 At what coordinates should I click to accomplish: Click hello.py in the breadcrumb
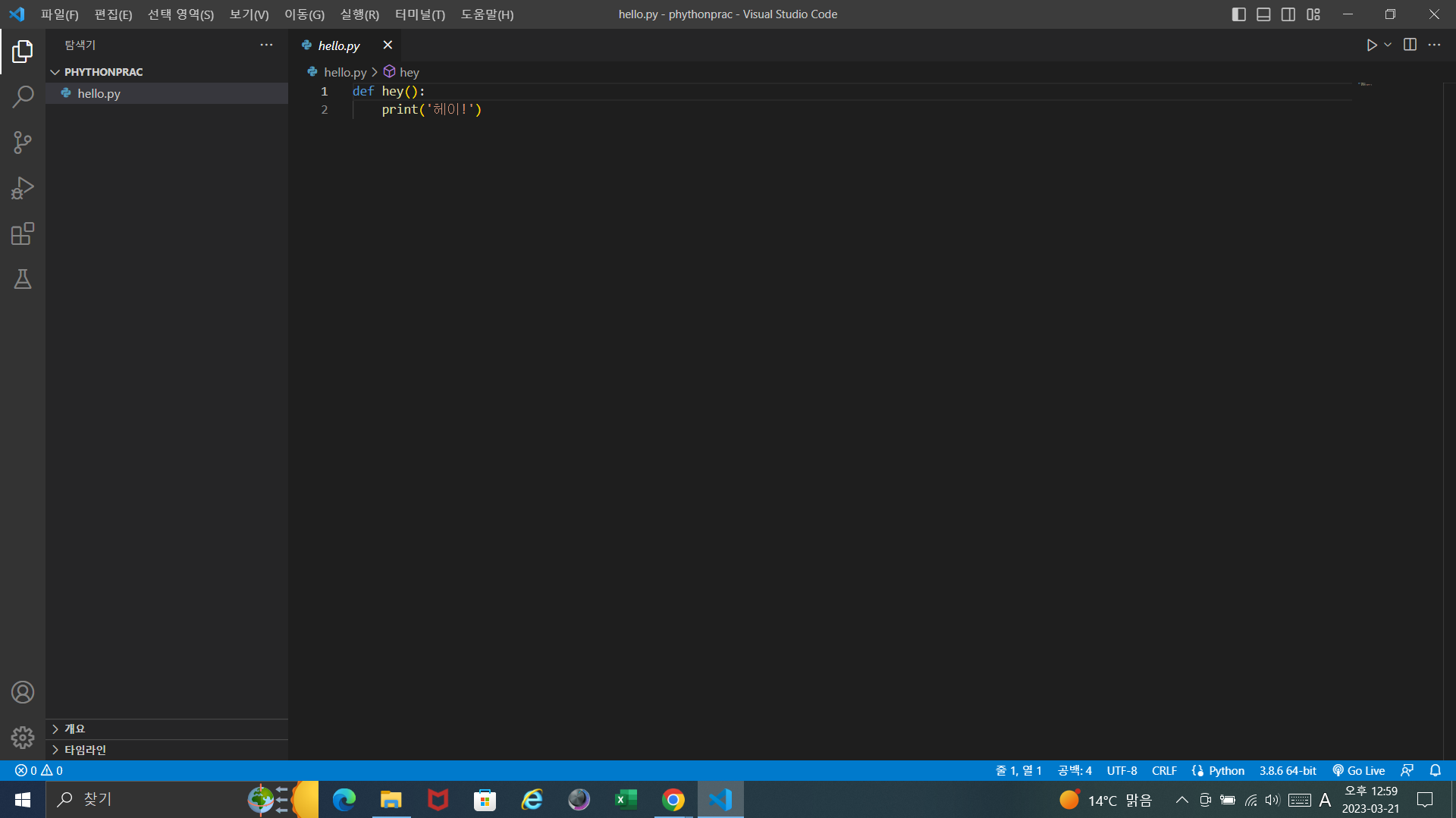[x=345, y=72]
